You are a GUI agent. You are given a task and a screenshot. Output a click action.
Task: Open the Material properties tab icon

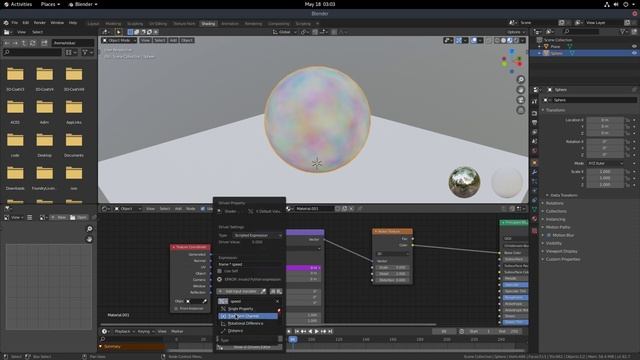534,218
